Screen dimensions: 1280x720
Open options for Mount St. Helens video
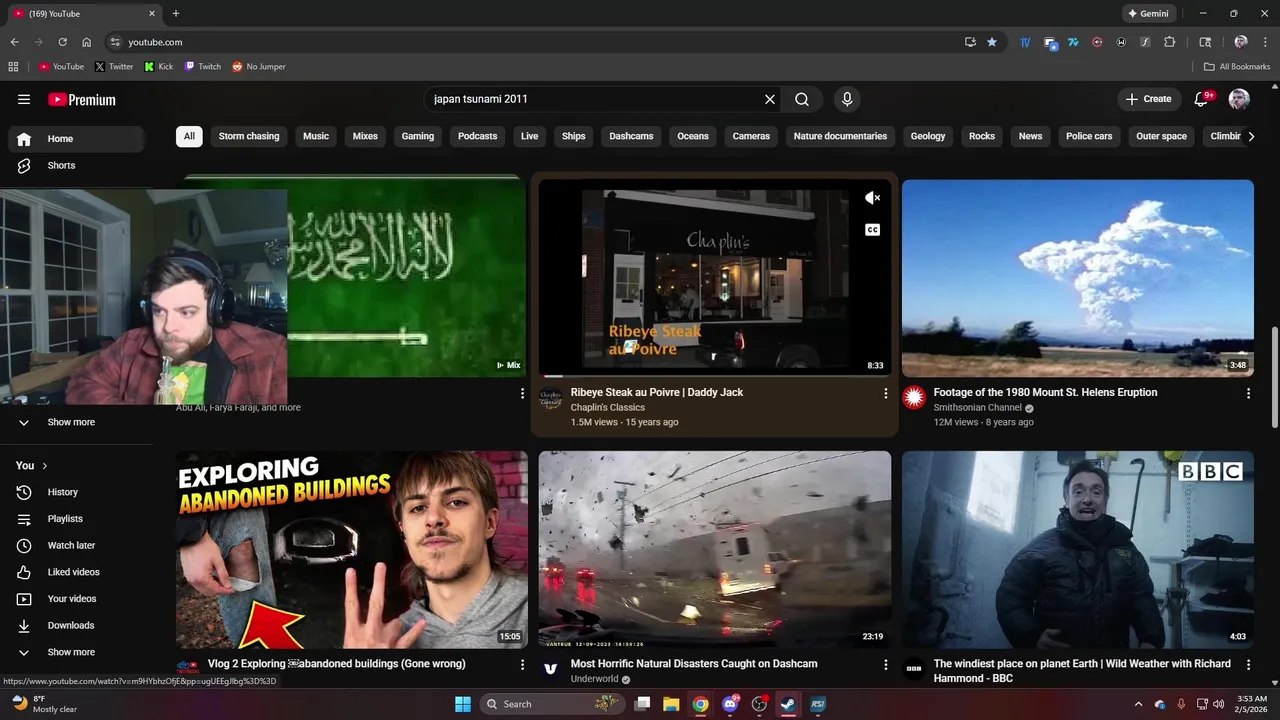point(1248,394)
